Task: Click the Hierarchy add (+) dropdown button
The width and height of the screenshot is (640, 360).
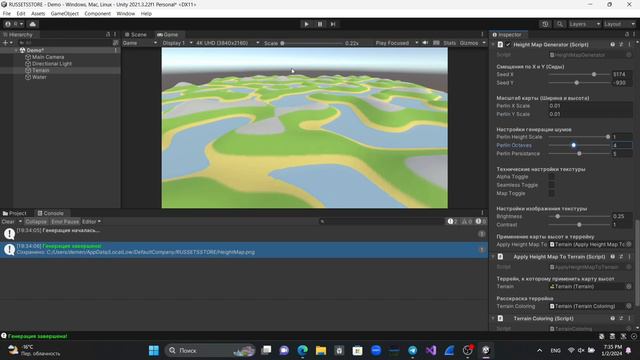Action: (x=7, y=42)
